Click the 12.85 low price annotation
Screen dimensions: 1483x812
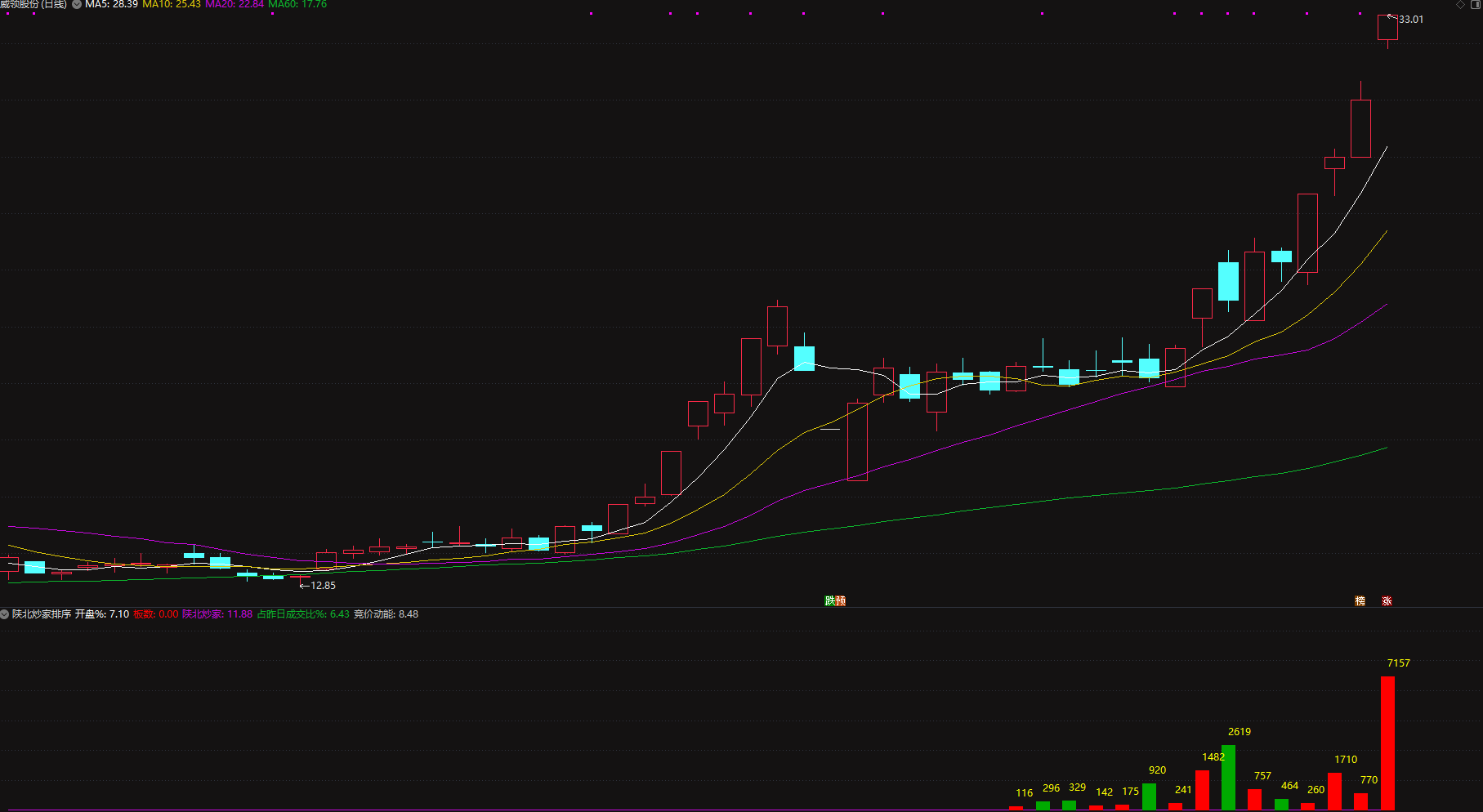[322, 586]
